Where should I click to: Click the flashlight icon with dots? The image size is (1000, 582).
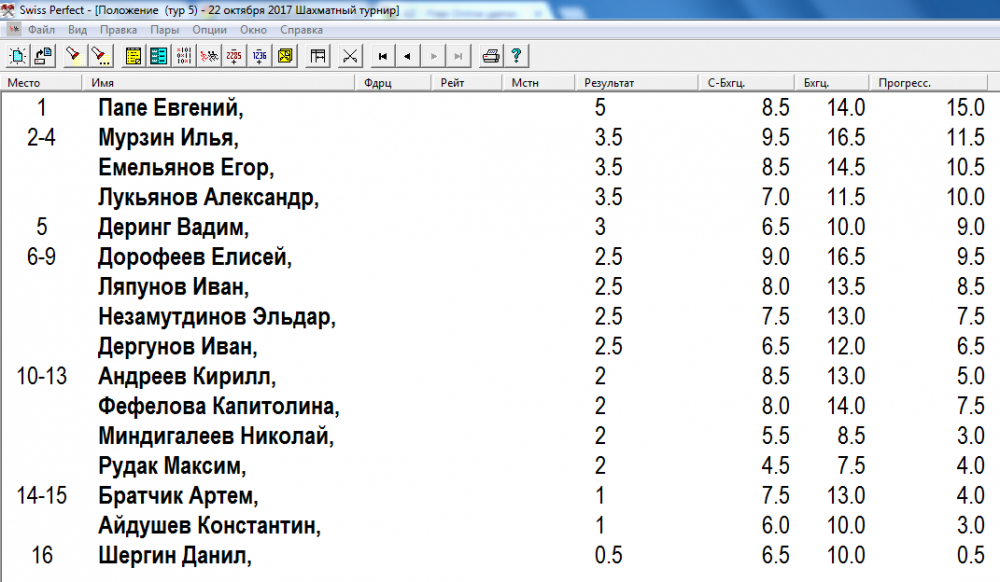100,56
